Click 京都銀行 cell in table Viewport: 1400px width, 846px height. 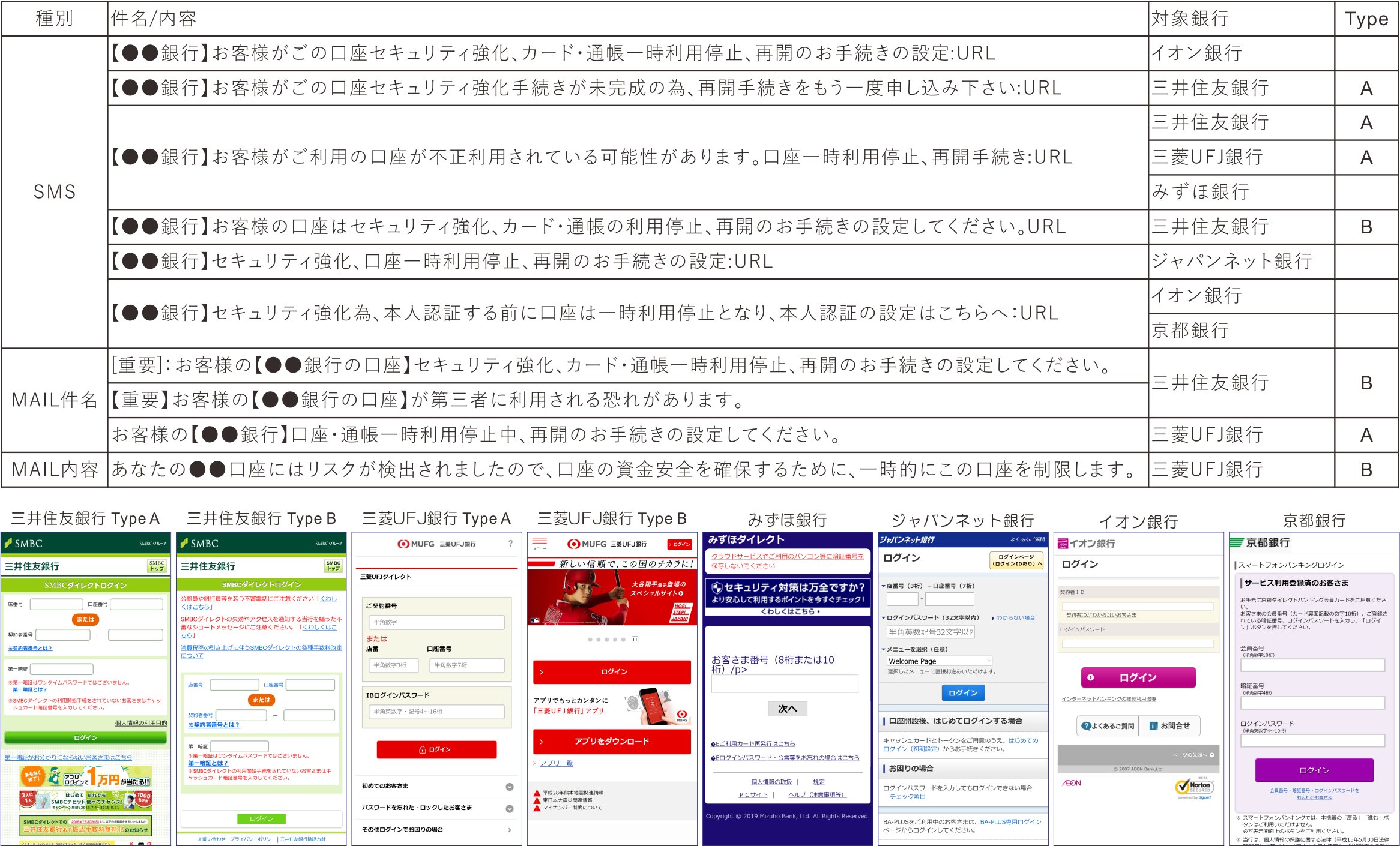(x=1242, y=331)
